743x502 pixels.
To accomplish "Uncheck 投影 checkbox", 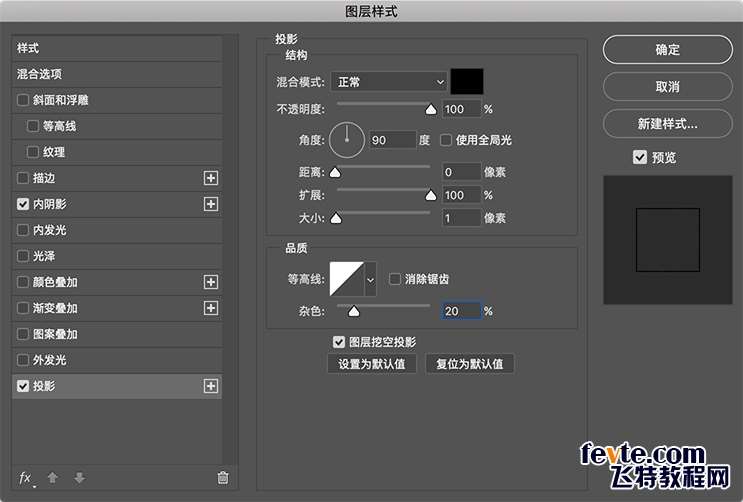I will pos(23,386).
